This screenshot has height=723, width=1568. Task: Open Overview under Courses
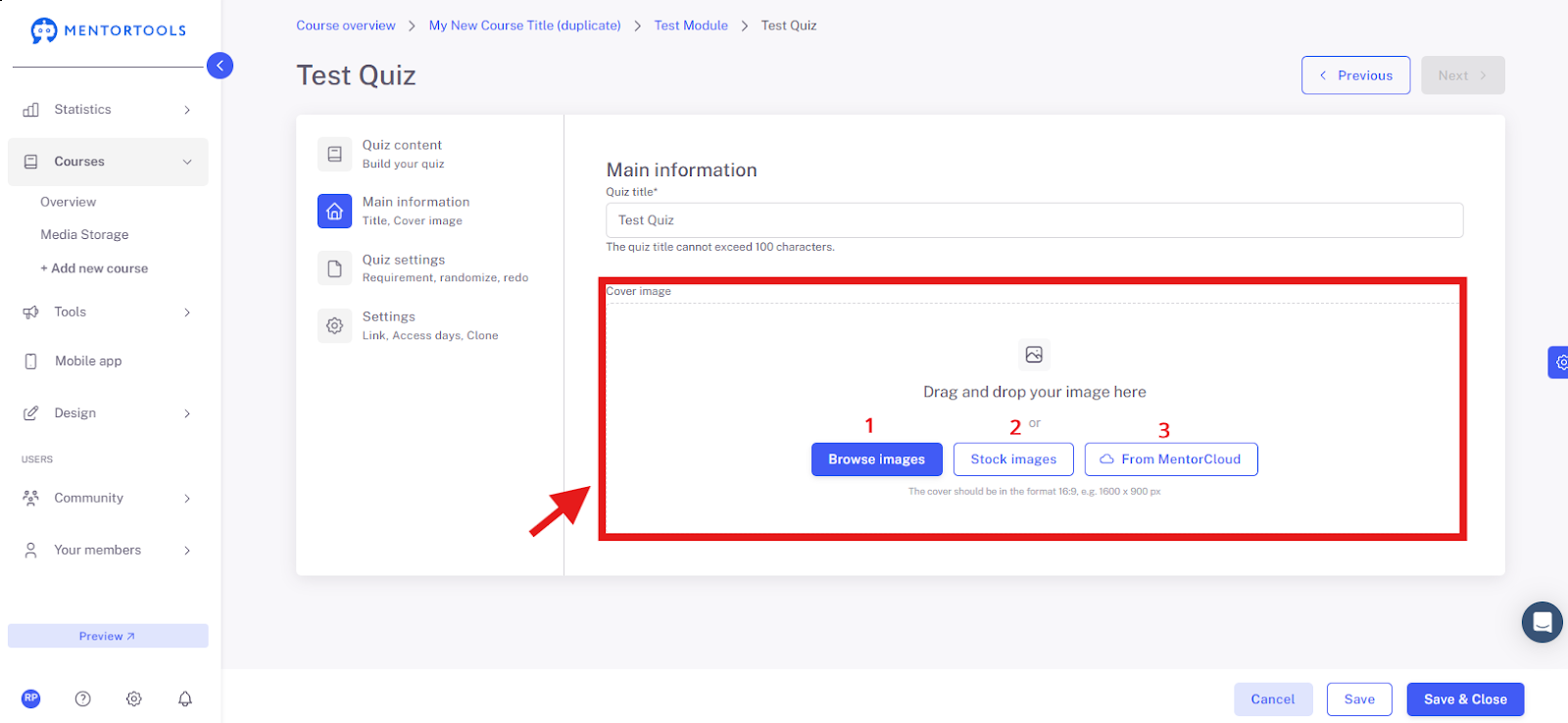(69, 202)
